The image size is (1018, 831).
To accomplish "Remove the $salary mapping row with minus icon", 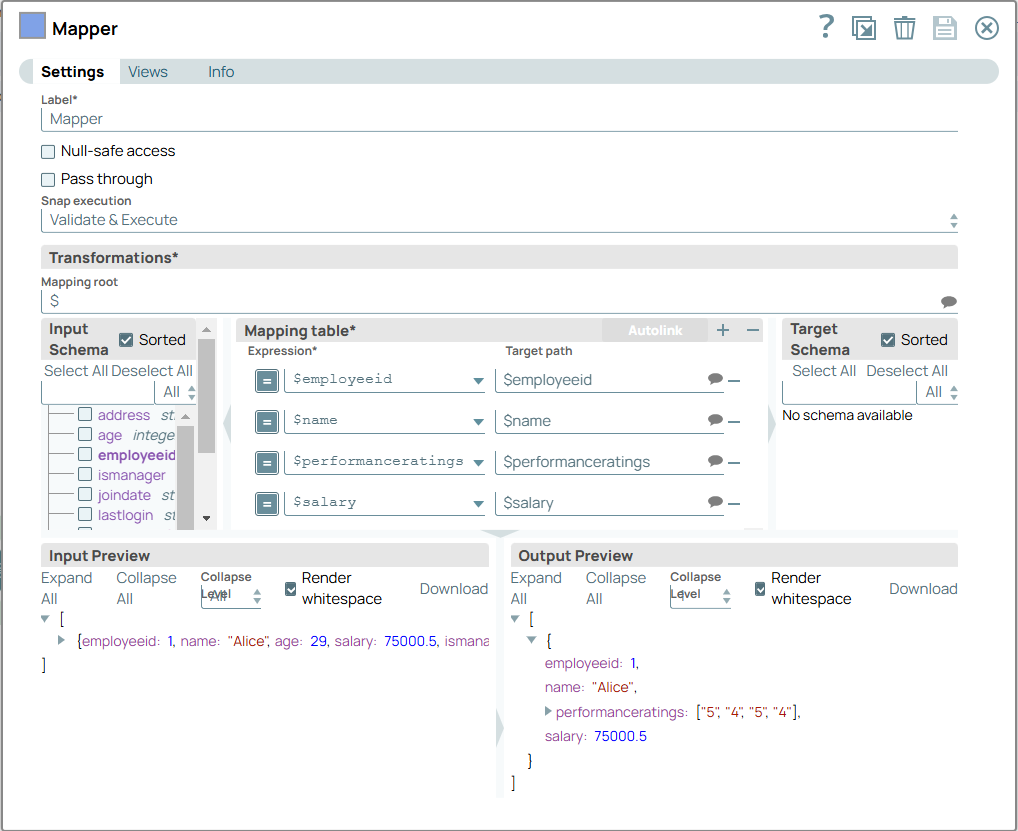I will (x=734, y=503).
